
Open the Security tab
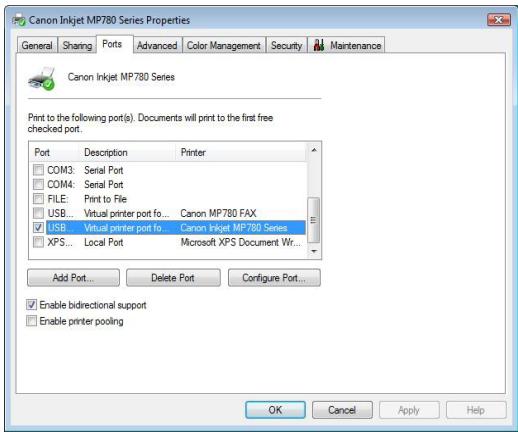[x=286, y=45]
